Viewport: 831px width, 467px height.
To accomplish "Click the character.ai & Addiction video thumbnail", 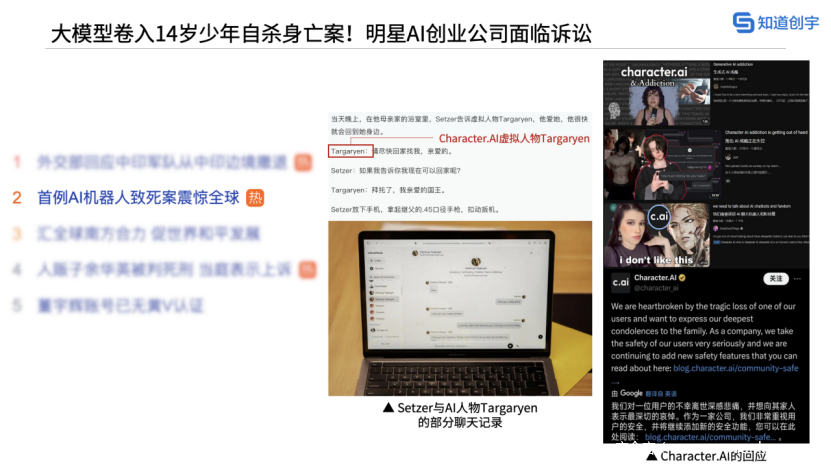I will pos(657,94).
